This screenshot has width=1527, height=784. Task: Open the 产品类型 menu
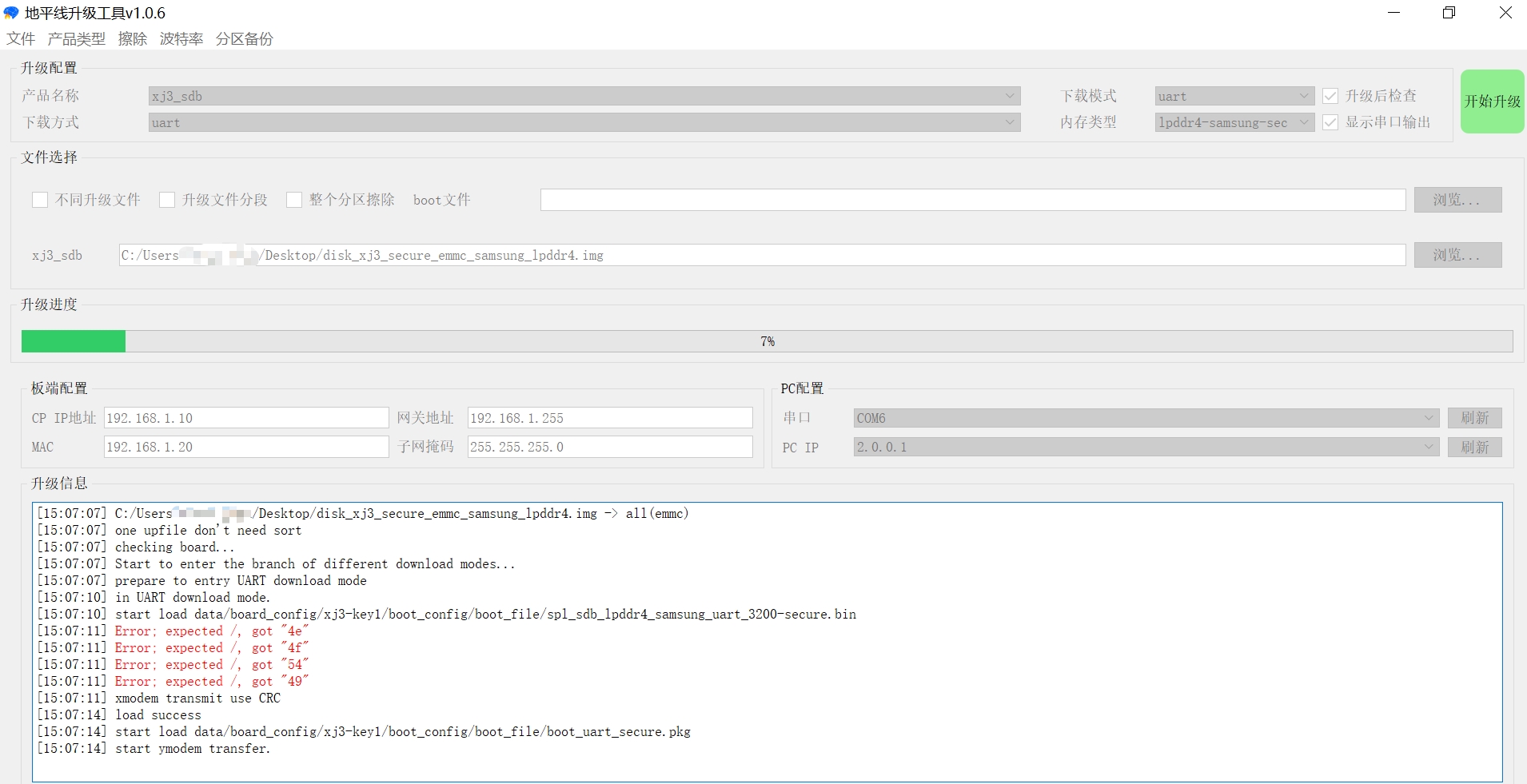tap(76, 39)
